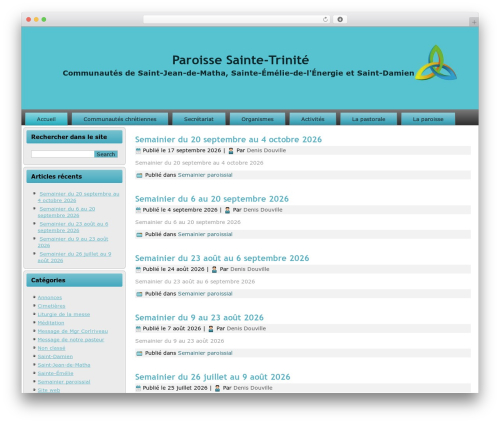This screenshot has height=423, width=500.
Task: Click the browser address bar
Action: coord(237,20)
